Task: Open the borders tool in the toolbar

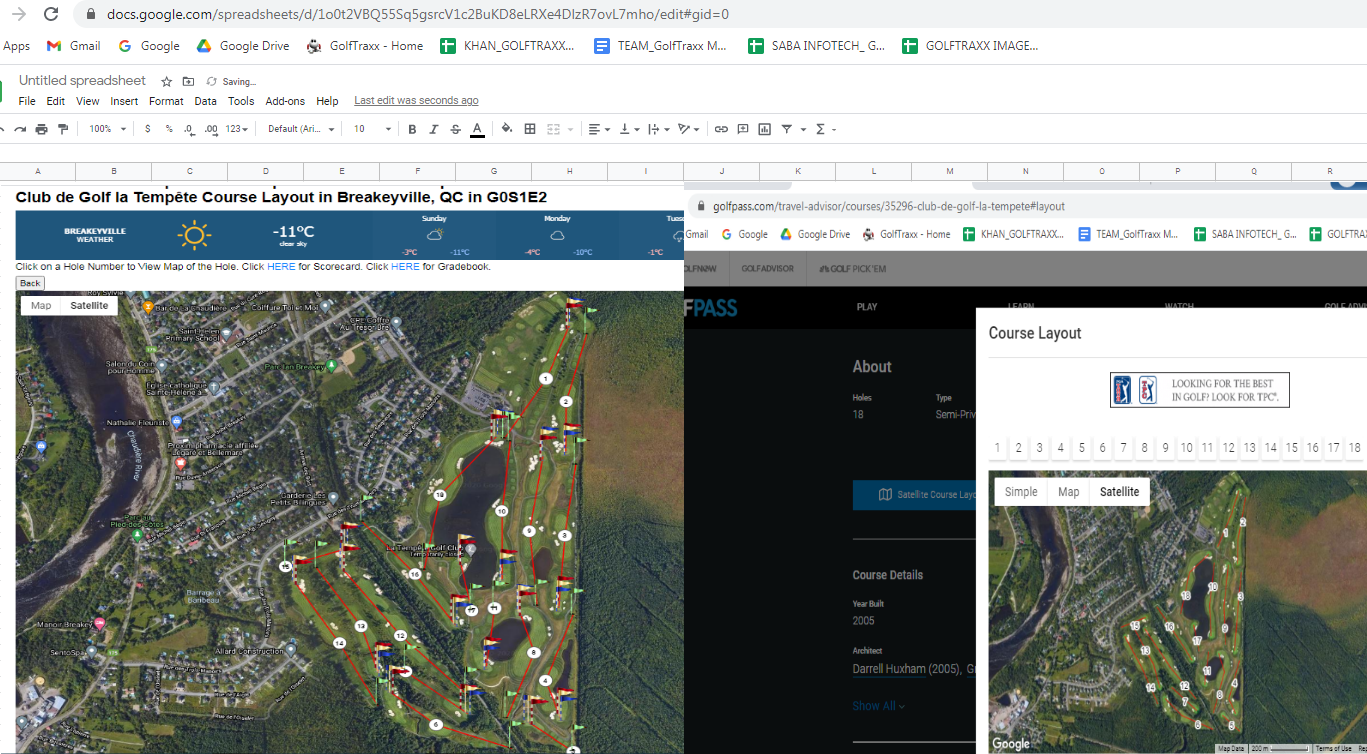Action: pos(530,129)
